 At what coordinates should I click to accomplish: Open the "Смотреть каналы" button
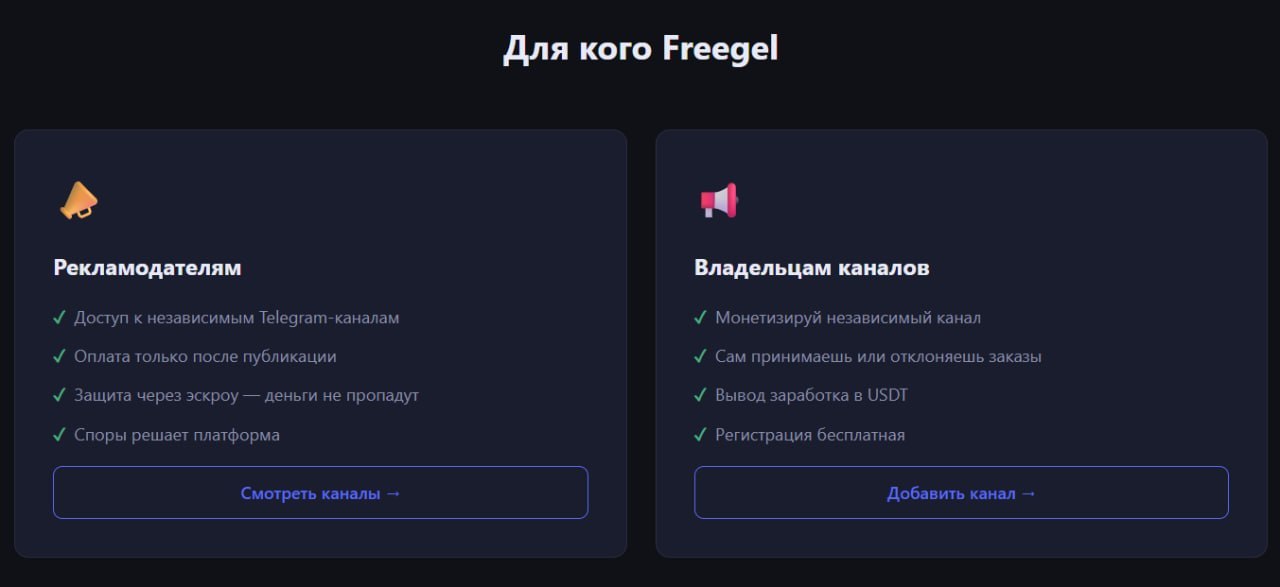click(320, 493)
